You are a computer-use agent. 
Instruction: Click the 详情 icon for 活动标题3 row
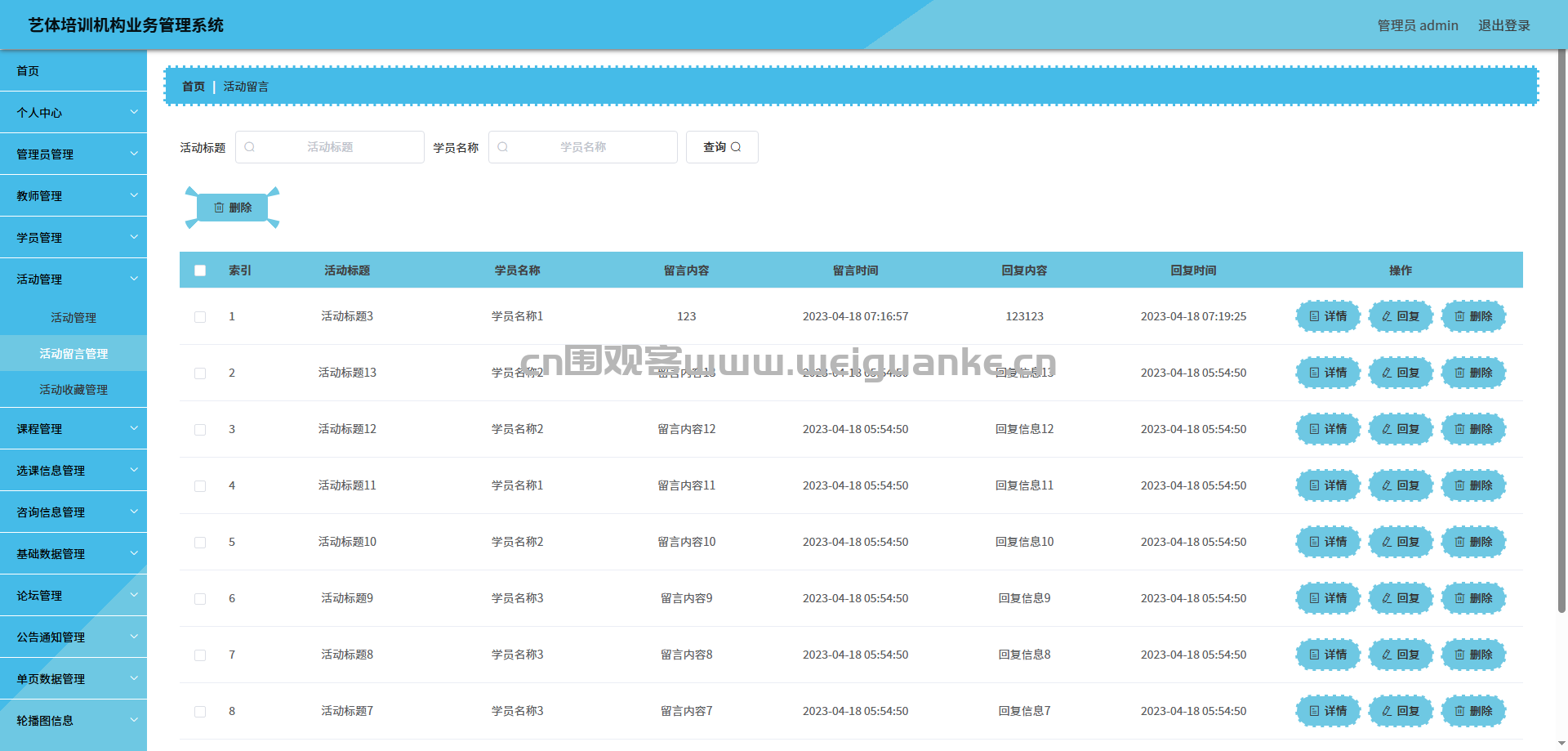tap(1314, 316)
